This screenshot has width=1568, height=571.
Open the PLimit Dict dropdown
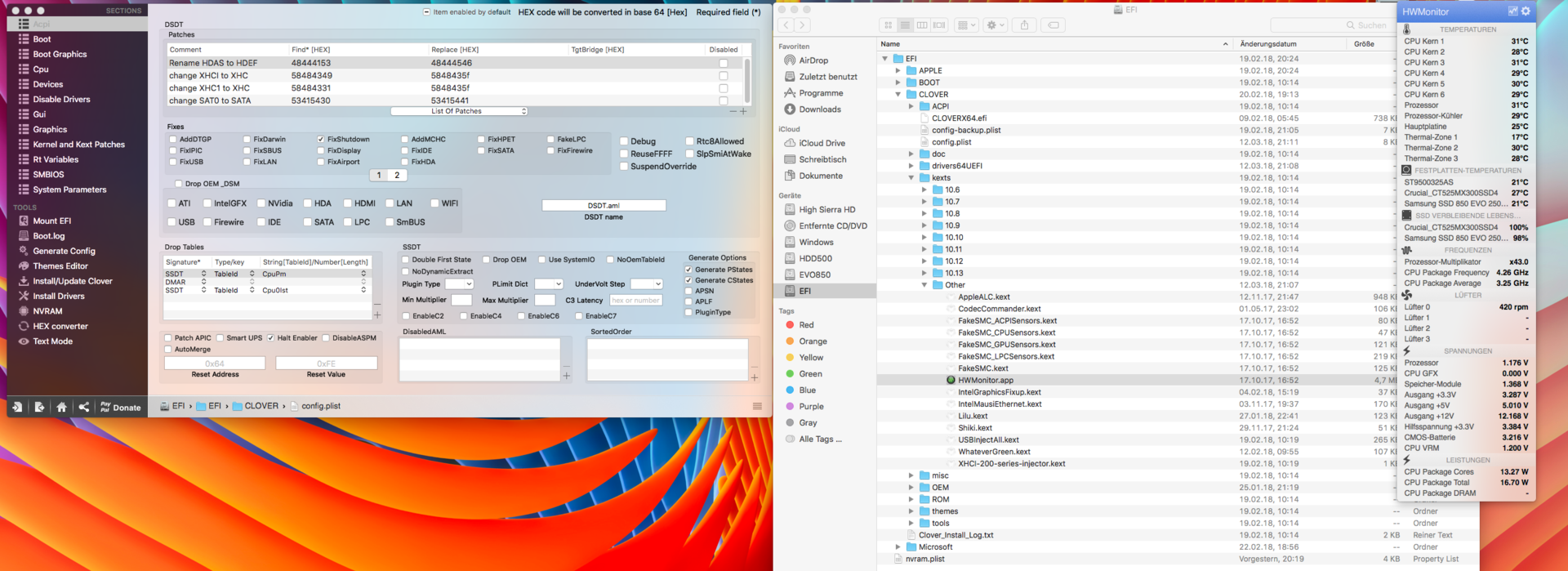pyautogui.click(x=549, y=284)
